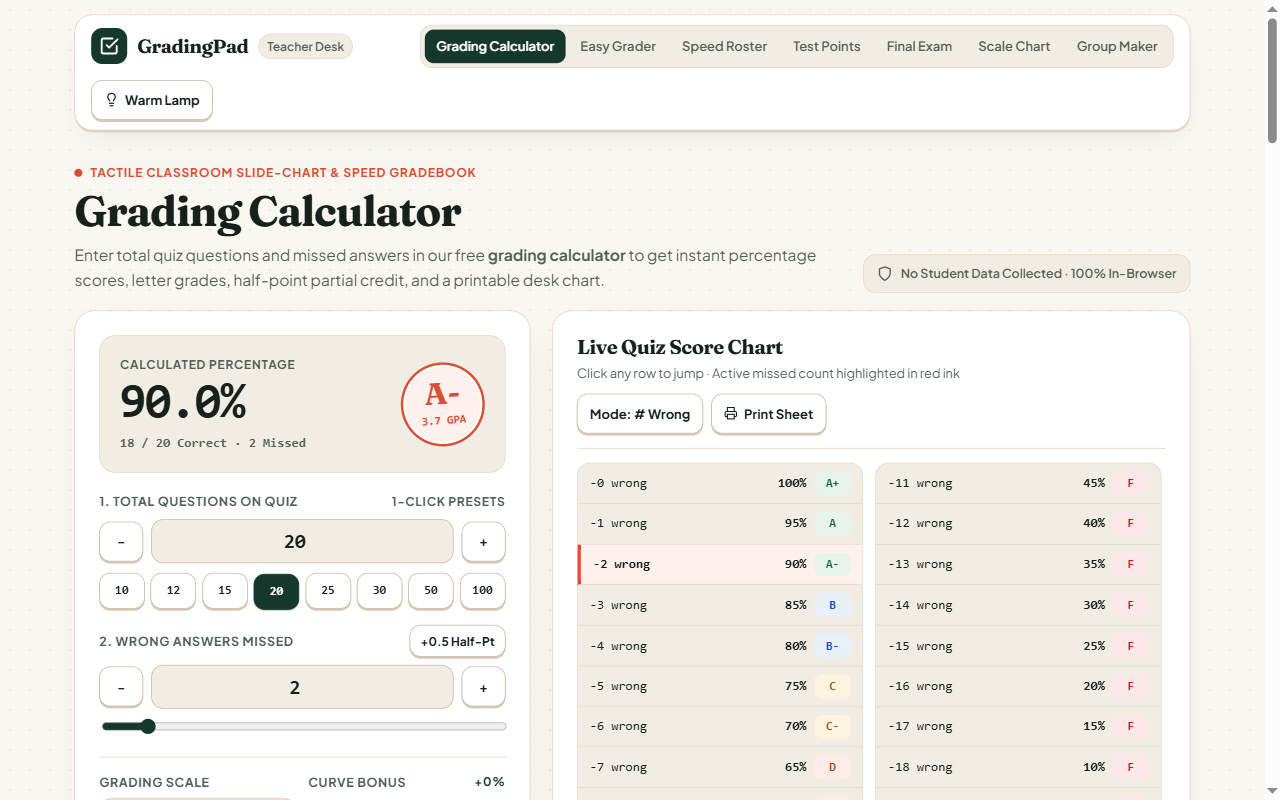Choose the 25 questions preset
Screen dimensions: 1280x800
[328, 591]
